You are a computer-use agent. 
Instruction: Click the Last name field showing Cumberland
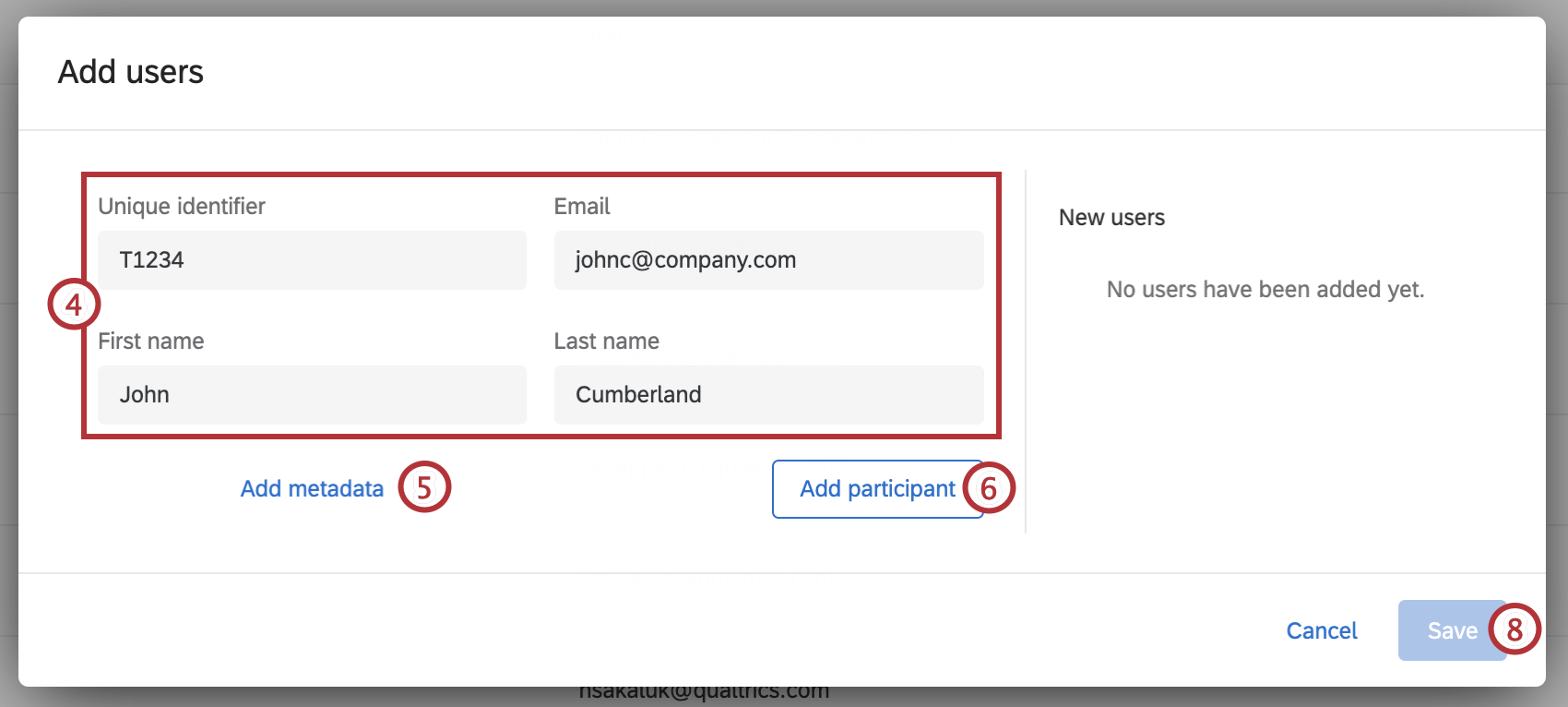tap(768, 395)
